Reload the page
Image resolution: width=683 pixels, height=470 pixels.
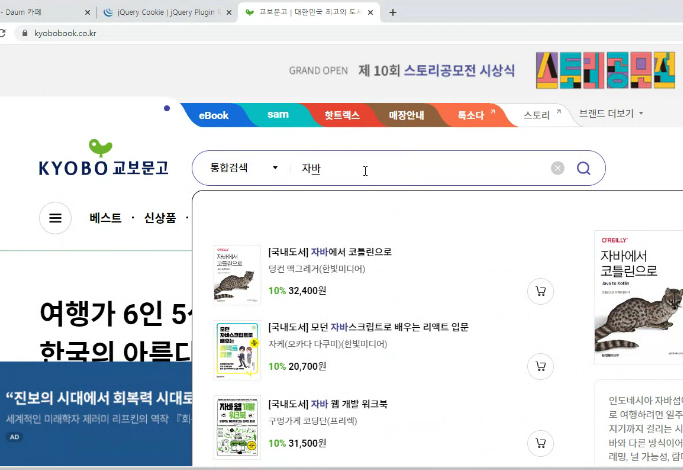(x=2, y=33)
